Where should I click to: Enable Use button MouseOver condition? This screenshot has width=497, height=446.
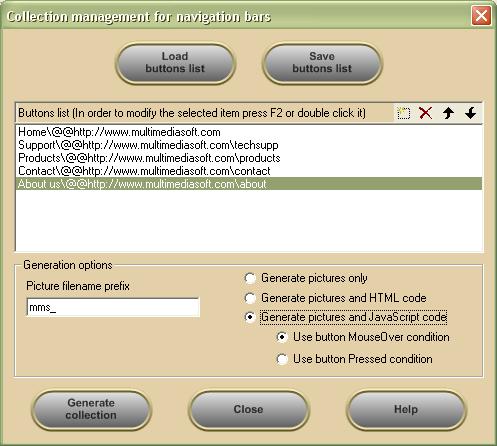click(282, 337)
